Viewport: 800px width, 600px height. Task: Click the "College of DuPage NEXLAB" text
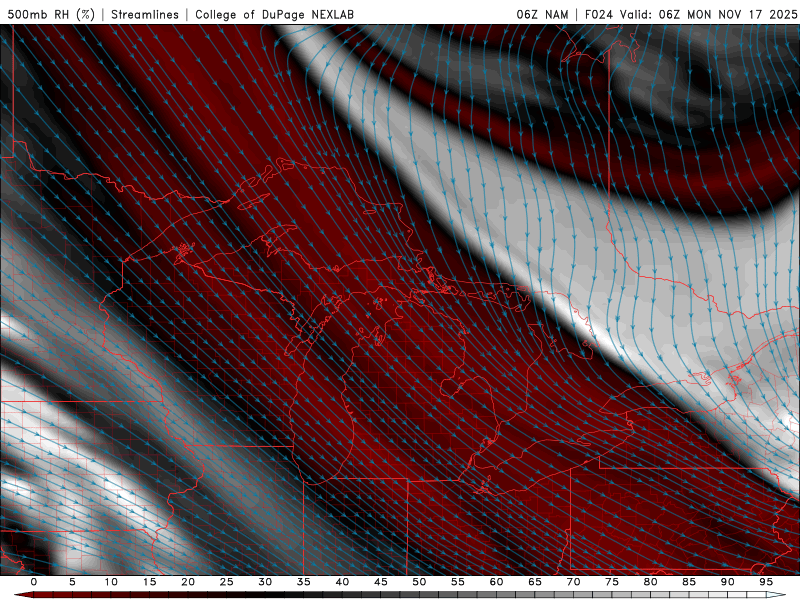click(274, 14)
